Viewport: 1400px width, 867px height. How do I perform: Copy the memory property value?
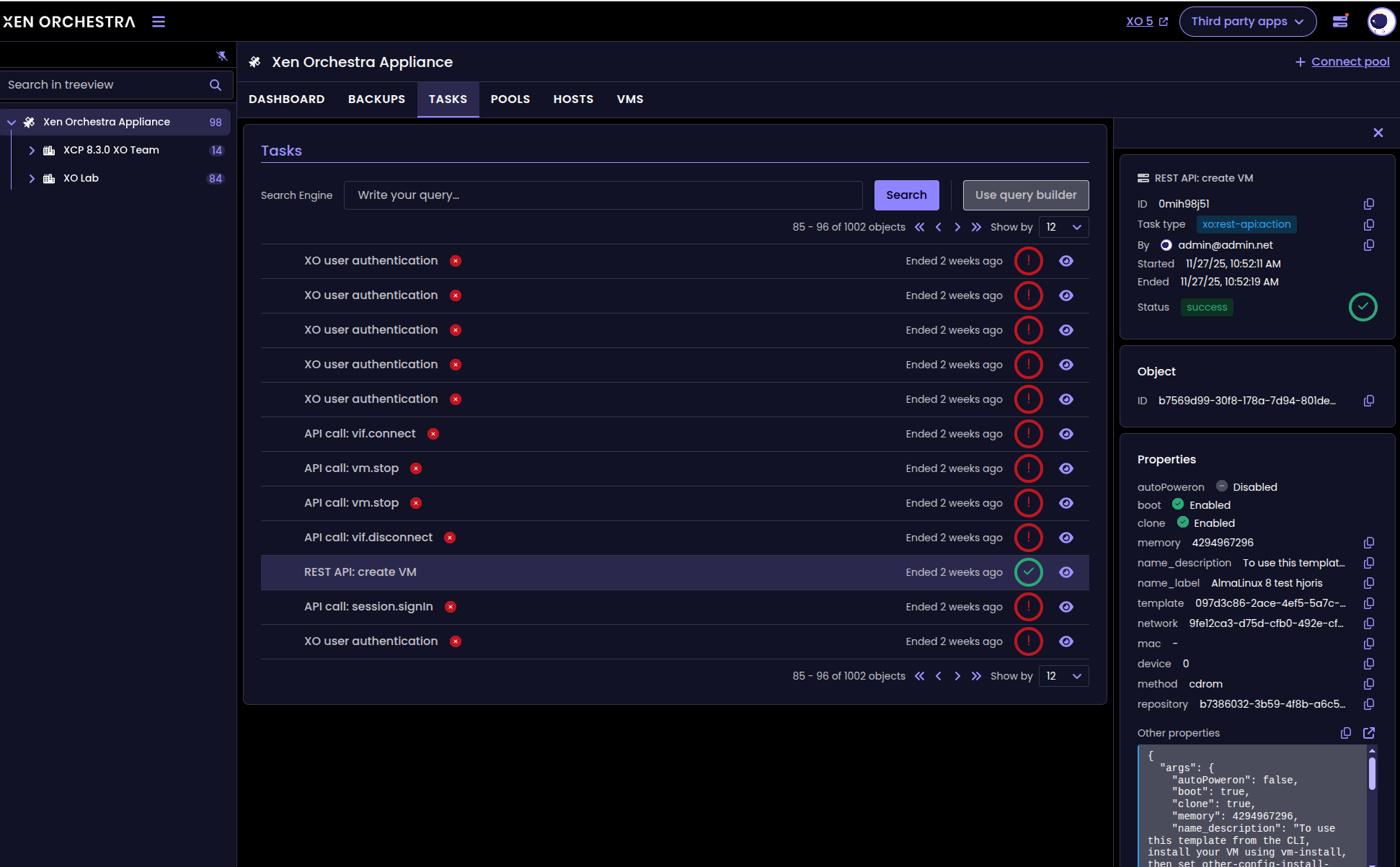1368,543
